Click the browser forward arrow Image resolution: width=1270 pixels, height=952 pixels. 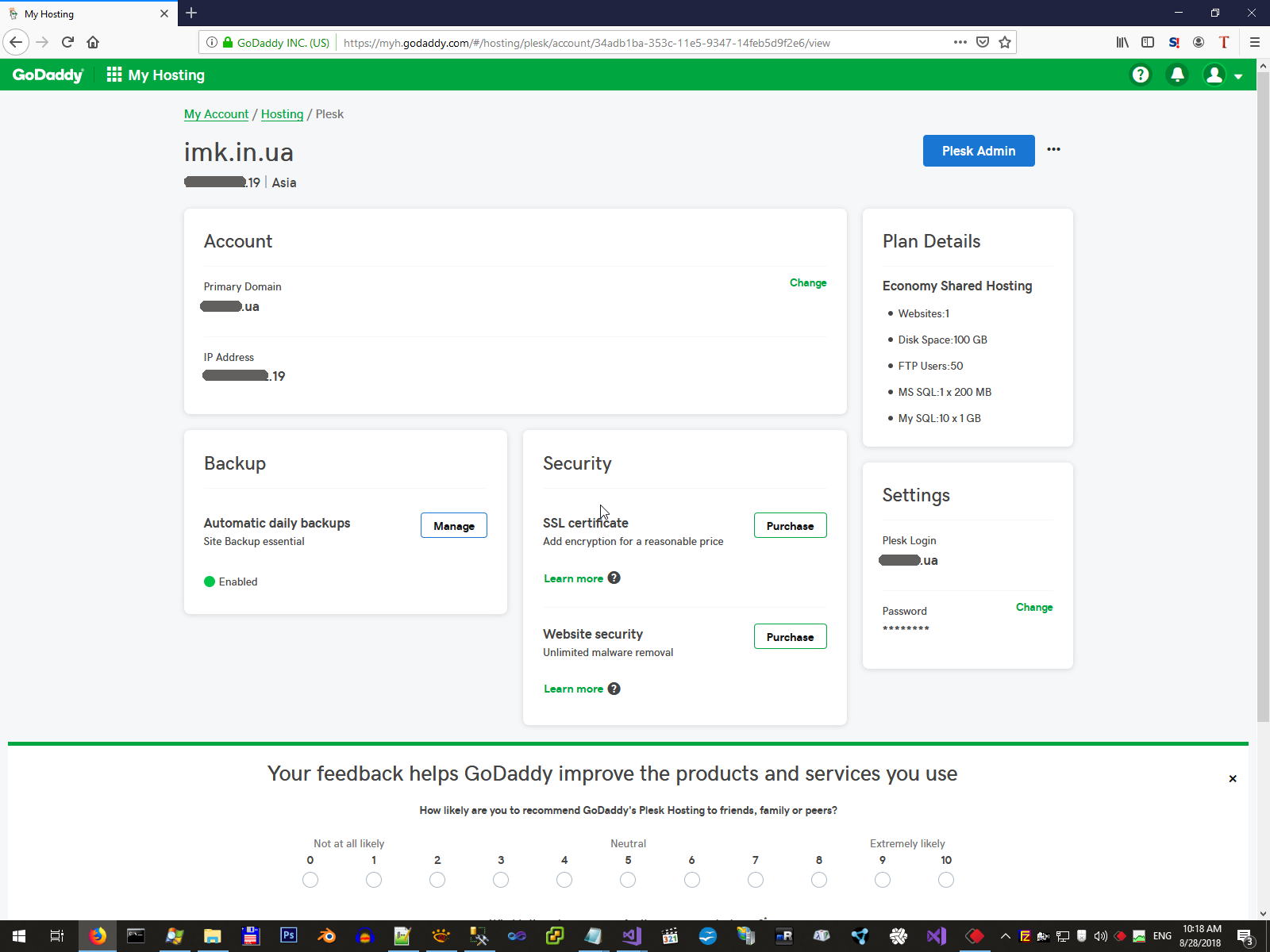pos(43,42)
